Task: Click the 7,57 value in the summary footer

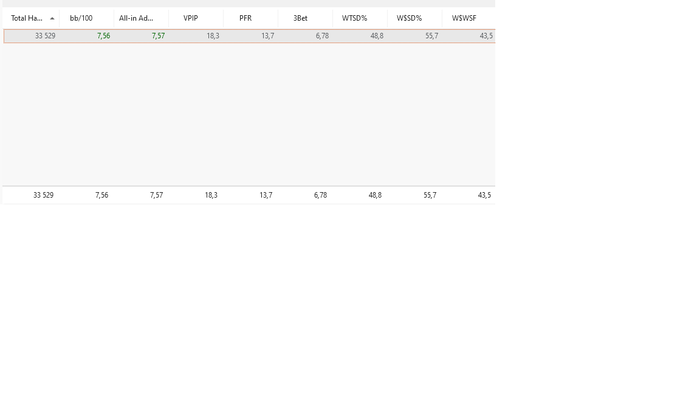Action: (x=156, y=195)
